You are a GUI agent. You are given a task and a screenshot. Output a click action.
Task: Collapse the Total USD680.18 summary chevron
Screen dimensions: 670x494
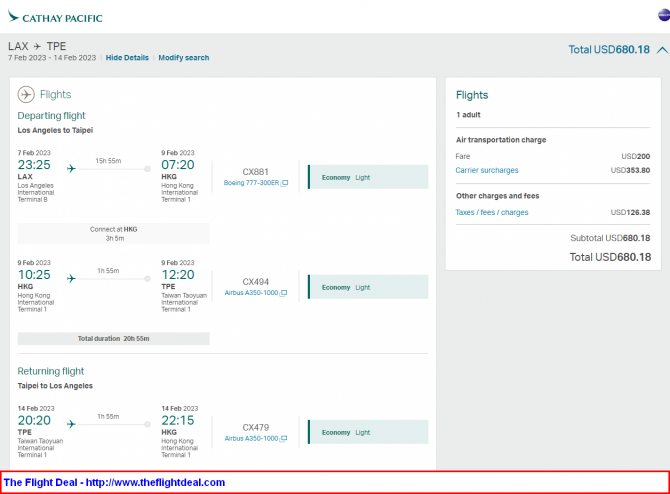click(662, 50)
